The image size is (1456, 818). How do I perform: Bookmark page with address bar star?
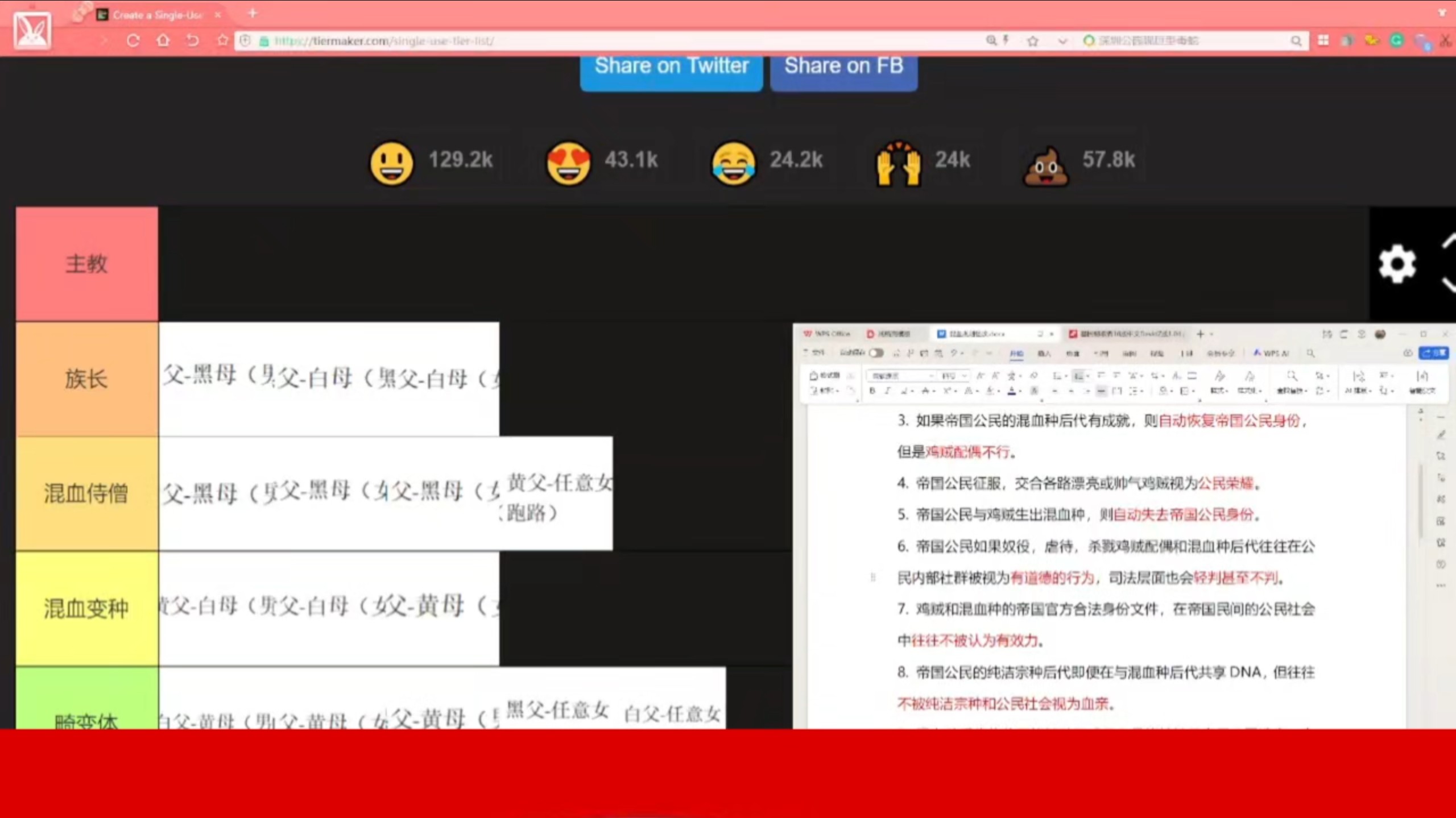point(1033,41)
